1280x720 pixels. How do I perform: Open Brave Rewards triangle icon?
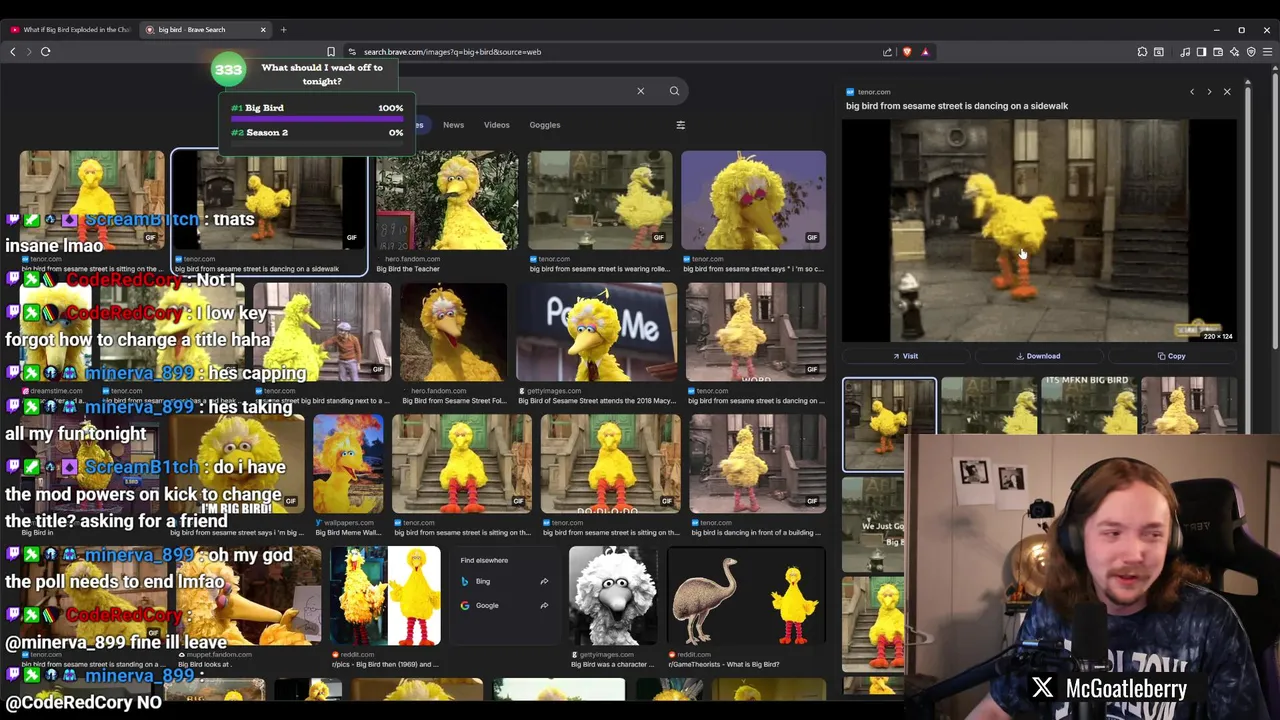tap(925, 51)
